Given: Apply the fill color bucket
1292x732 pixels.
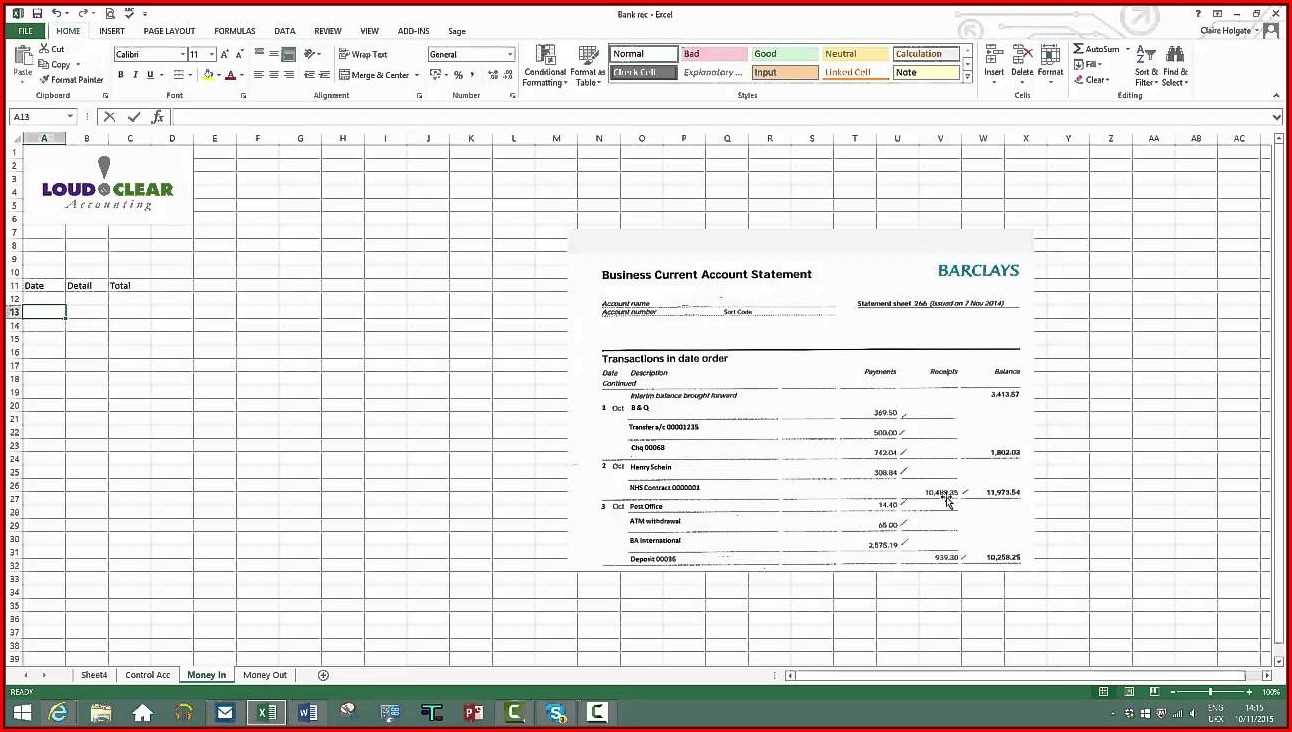Looking at the screenshot, I should pyautogui.click(x=208, y=75).
